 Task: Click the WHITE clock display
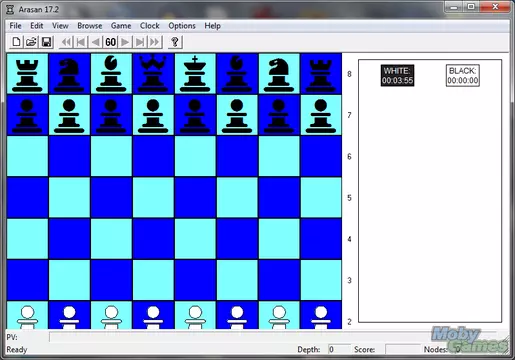tap(397, 75)
